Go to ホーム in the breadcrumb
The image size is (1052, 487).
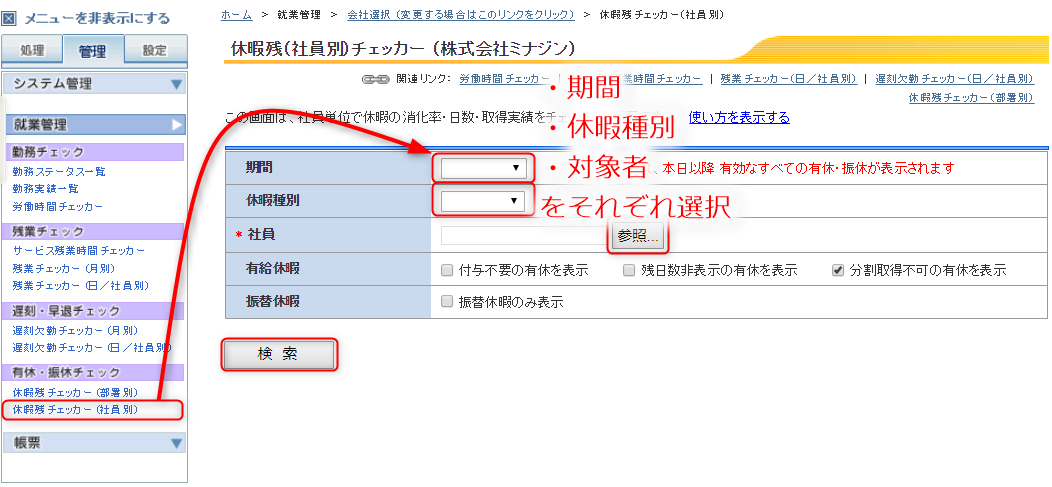click(x=236, y=14)
